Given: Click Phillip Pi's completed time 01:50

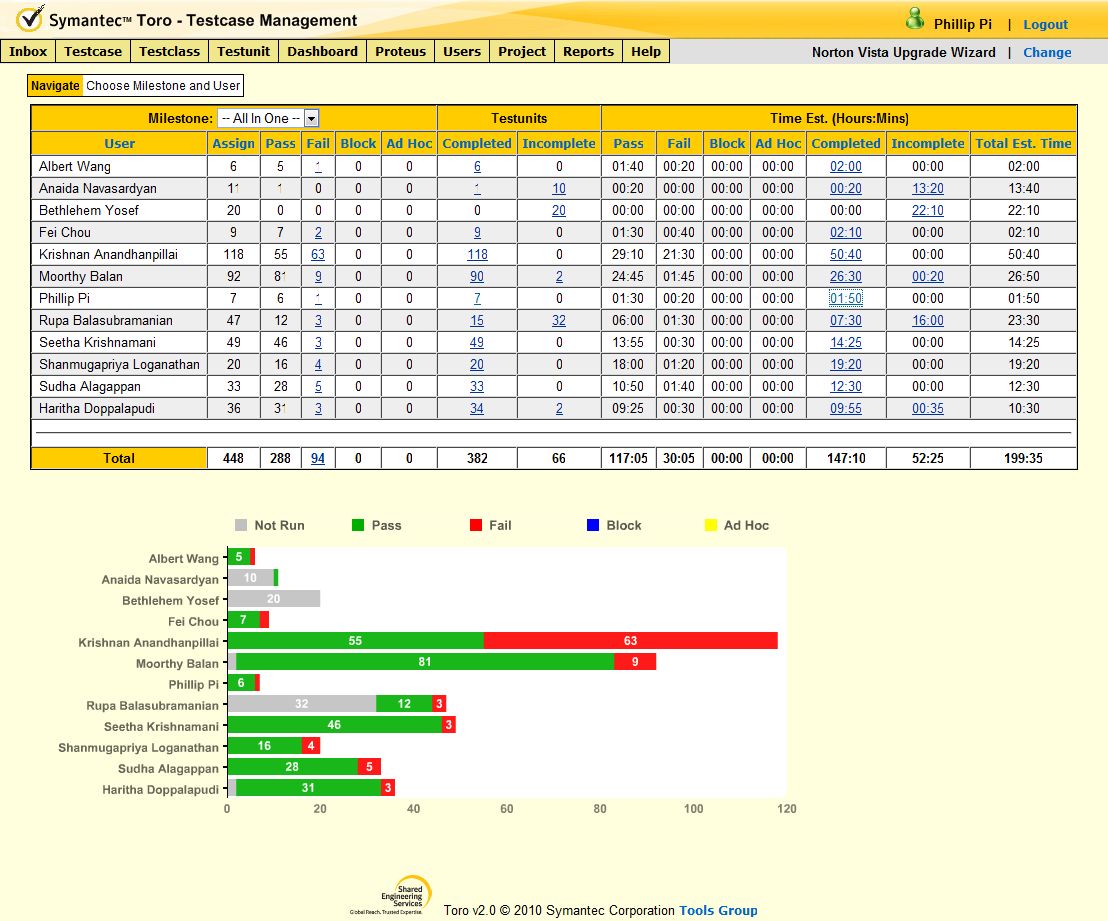Looking at the screenshot, I should [845, 299].
